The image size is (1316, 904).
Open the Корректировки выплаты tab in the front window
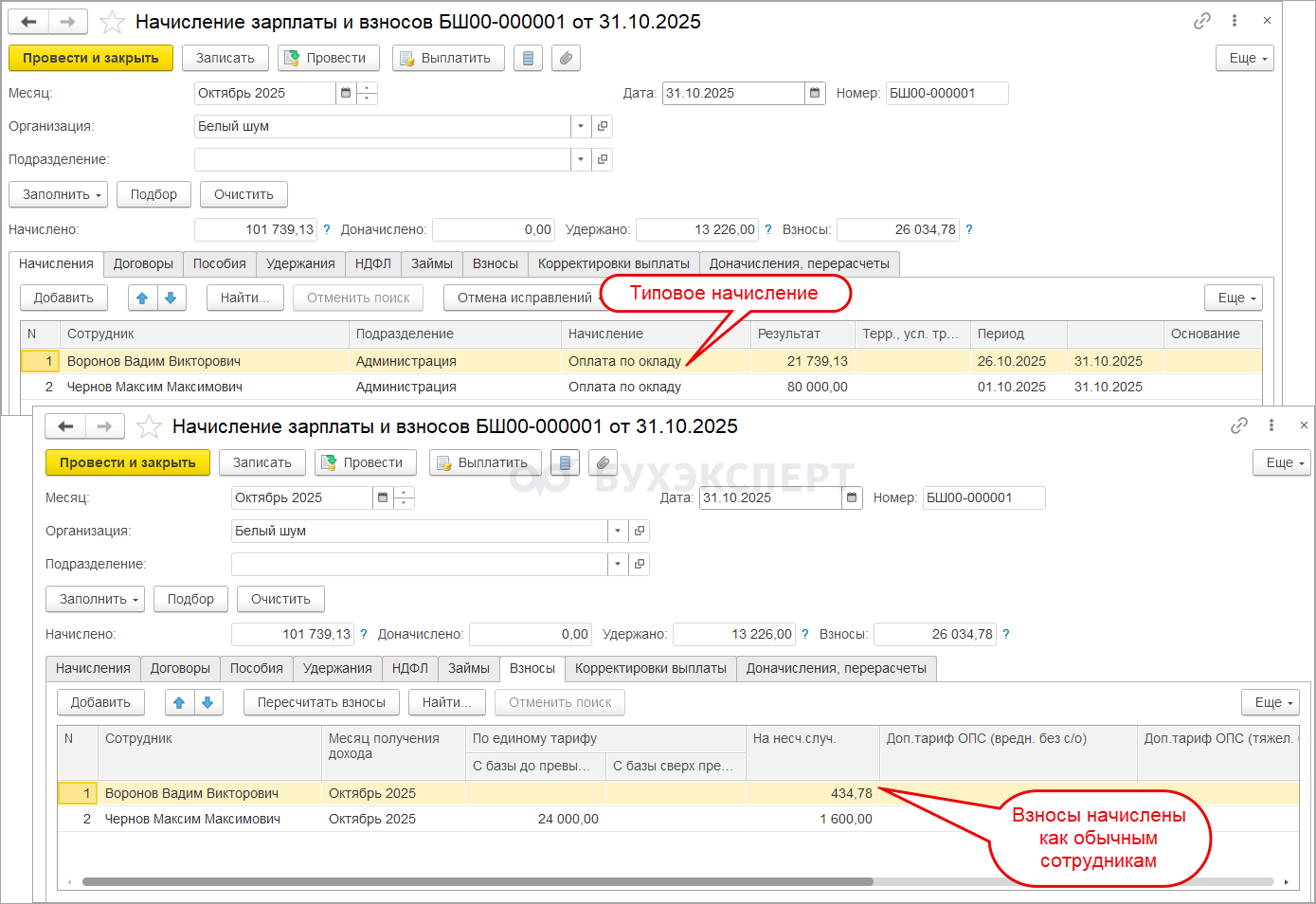pos(650,668)
